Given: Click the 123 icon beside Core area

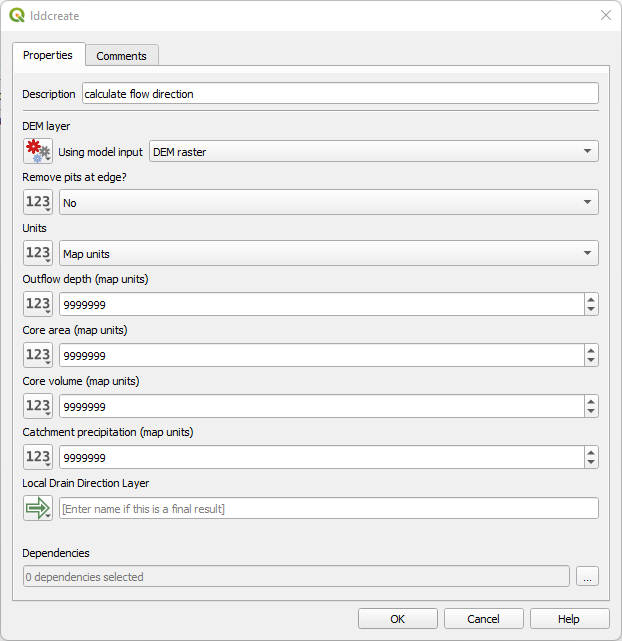Looking at the screenshot, I should 38,355.
